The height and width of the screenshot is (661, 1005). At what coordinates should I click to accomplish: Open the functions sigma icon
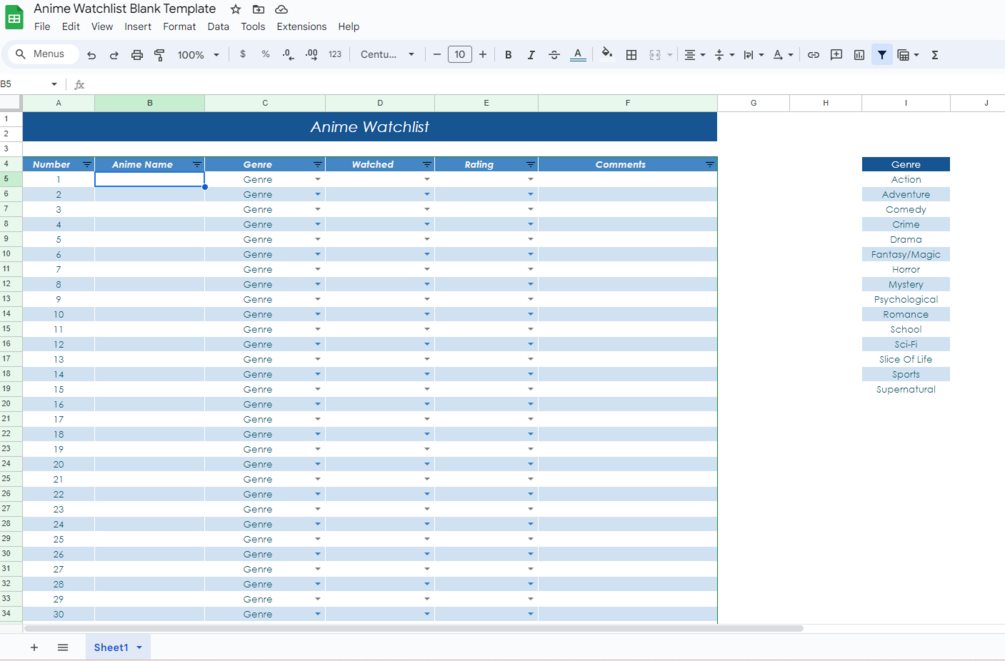935,55
